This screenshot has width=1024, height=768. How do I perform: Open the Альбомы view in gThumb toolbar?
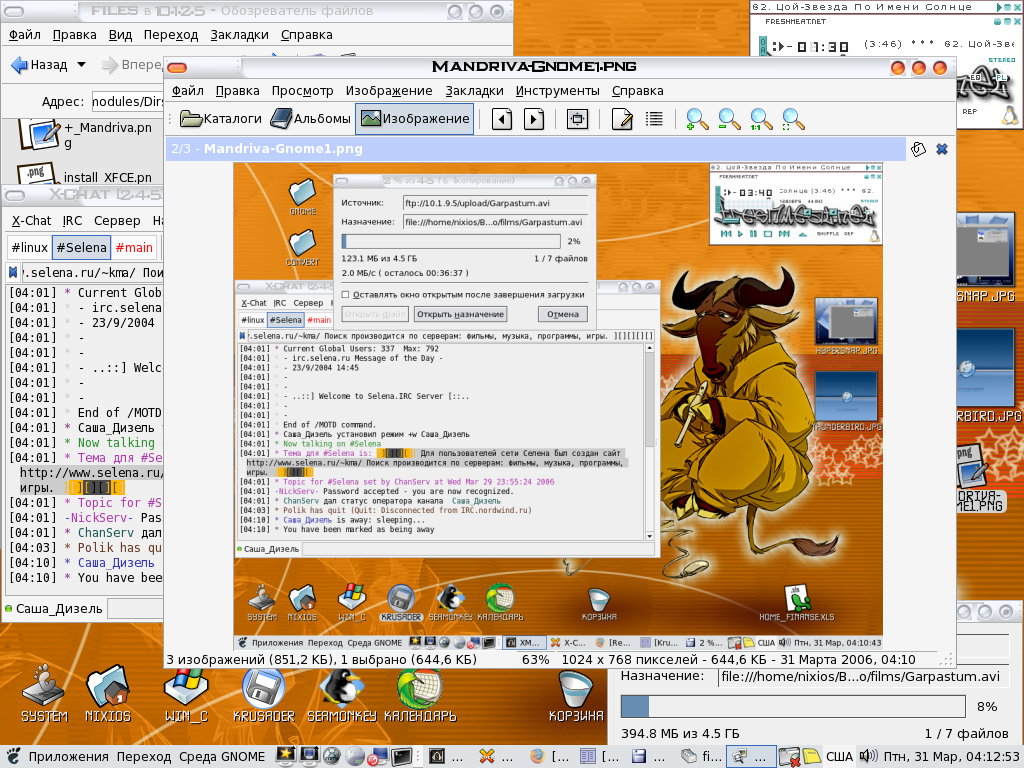click(310, 119)
